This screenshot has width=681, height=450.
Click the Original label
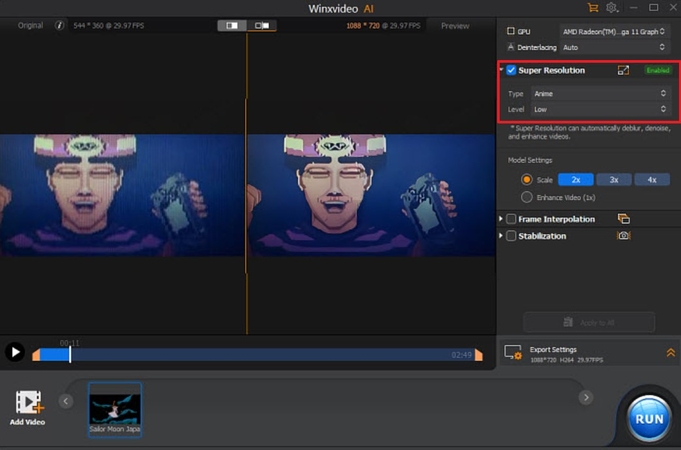pyautogui.click(x=30, y=25)
